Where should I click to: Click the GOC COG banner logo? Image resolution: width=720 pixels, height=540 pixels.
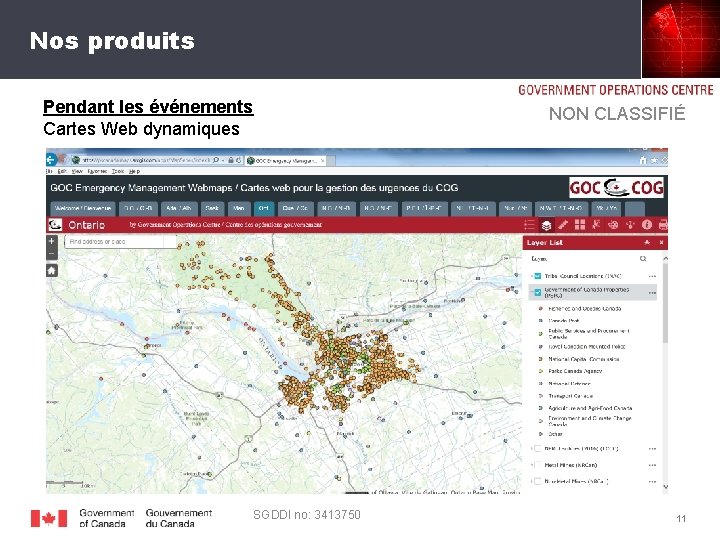tap(617, 188)
